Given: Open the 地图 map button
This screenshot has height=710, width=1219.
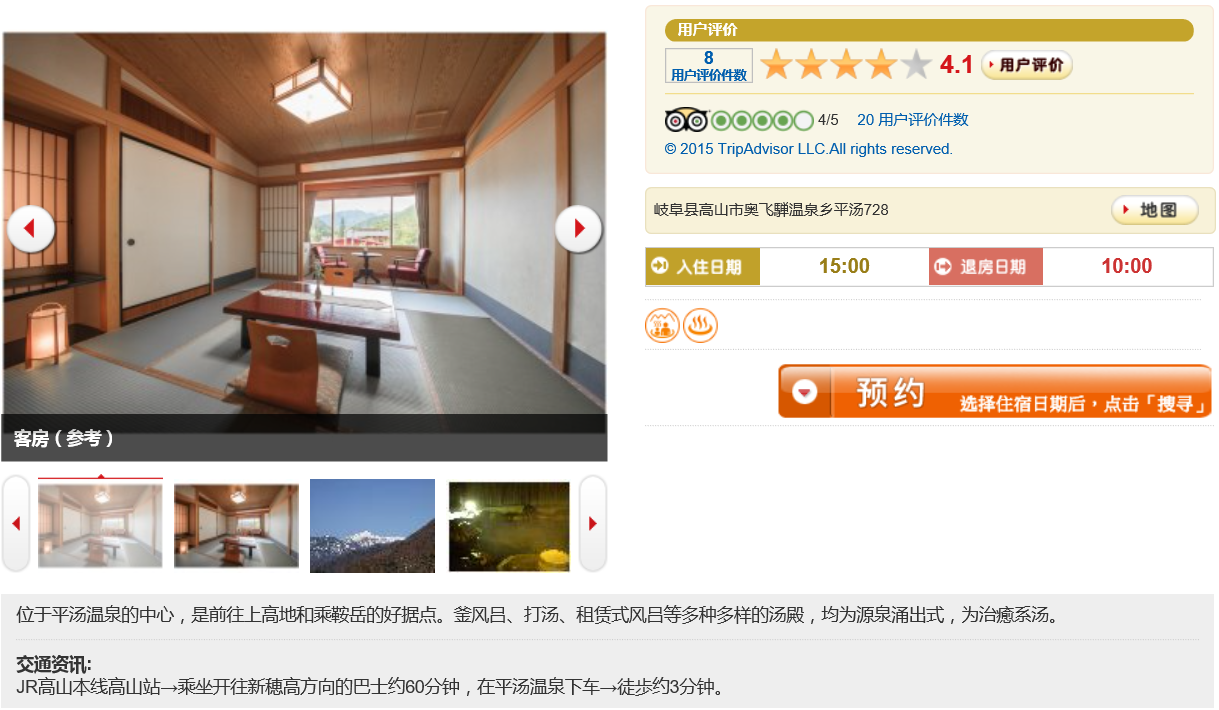Looking at the screenshot, I should (1155, 210).
